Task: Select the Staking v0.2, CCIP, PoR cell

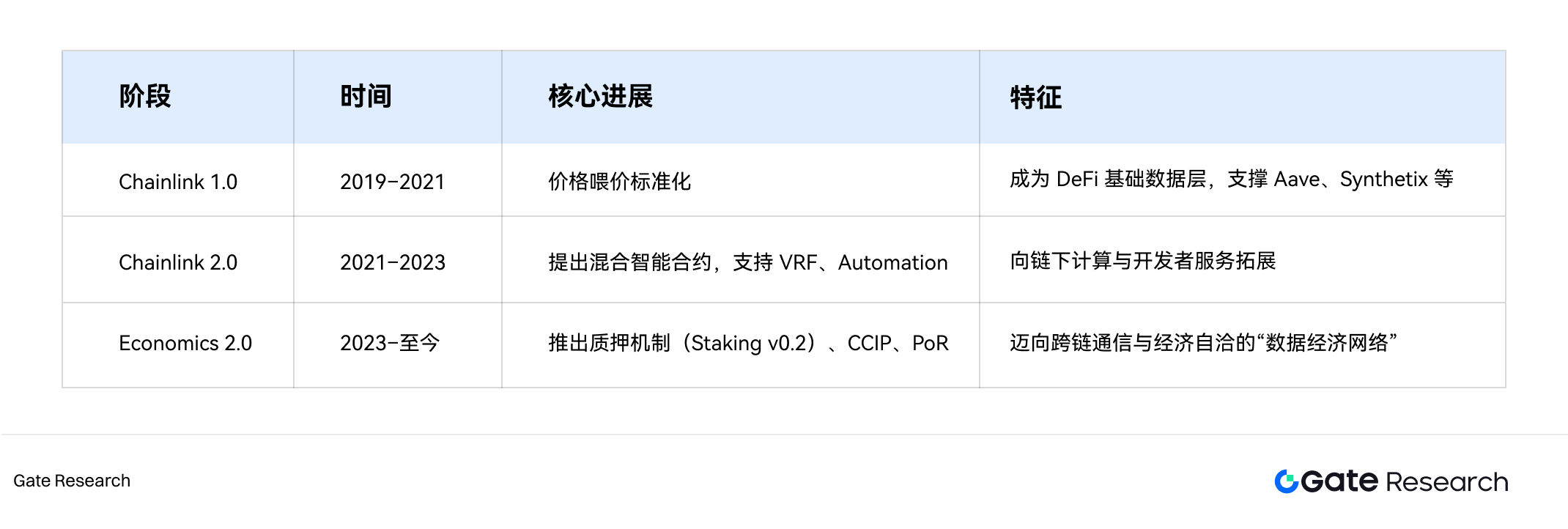Action: coord(748,343)
